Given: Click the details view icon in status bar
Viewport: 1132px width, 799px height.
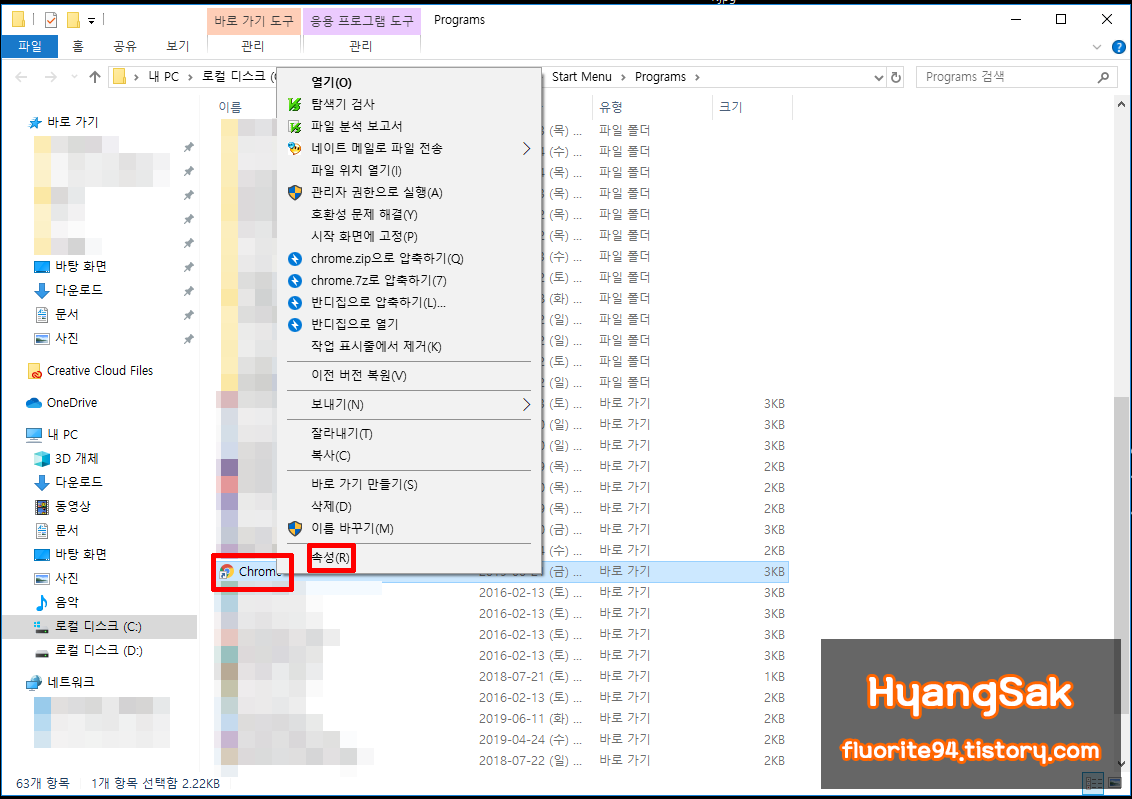Looking at the screenshot, I should click(1094, 782).
